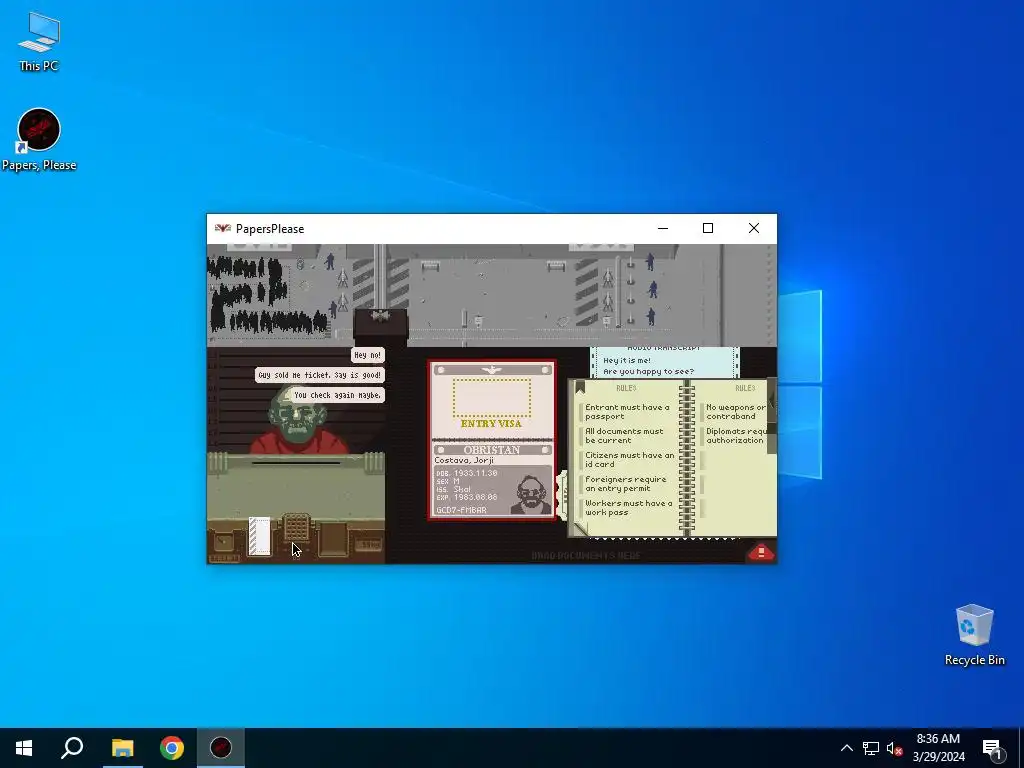Open taskbar Search

72,748
